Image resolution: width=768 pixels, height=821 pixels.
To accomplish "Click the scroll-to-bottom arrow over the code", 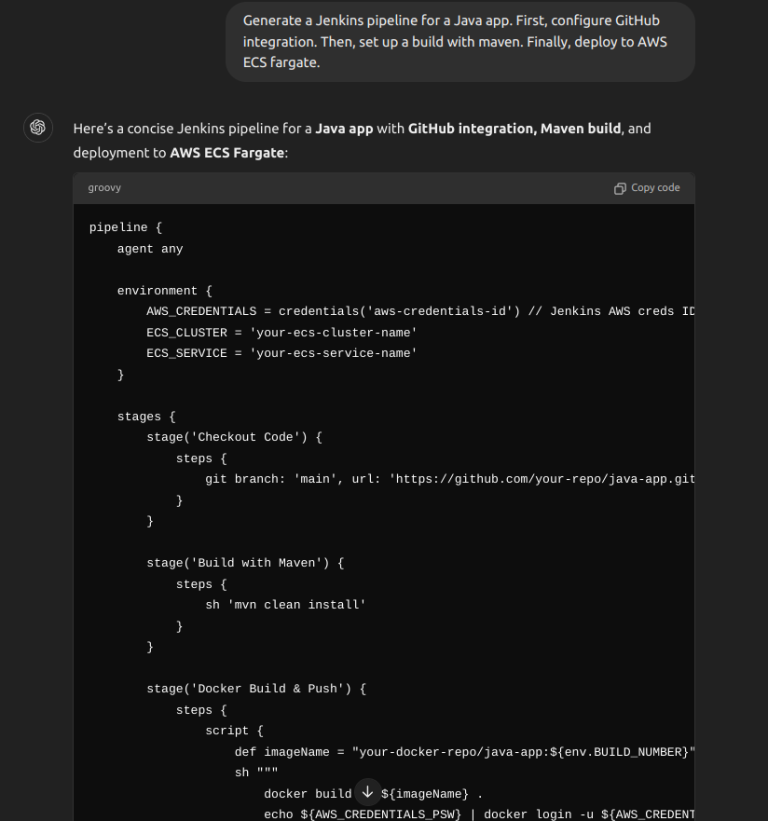I will [x=368, y=793].
